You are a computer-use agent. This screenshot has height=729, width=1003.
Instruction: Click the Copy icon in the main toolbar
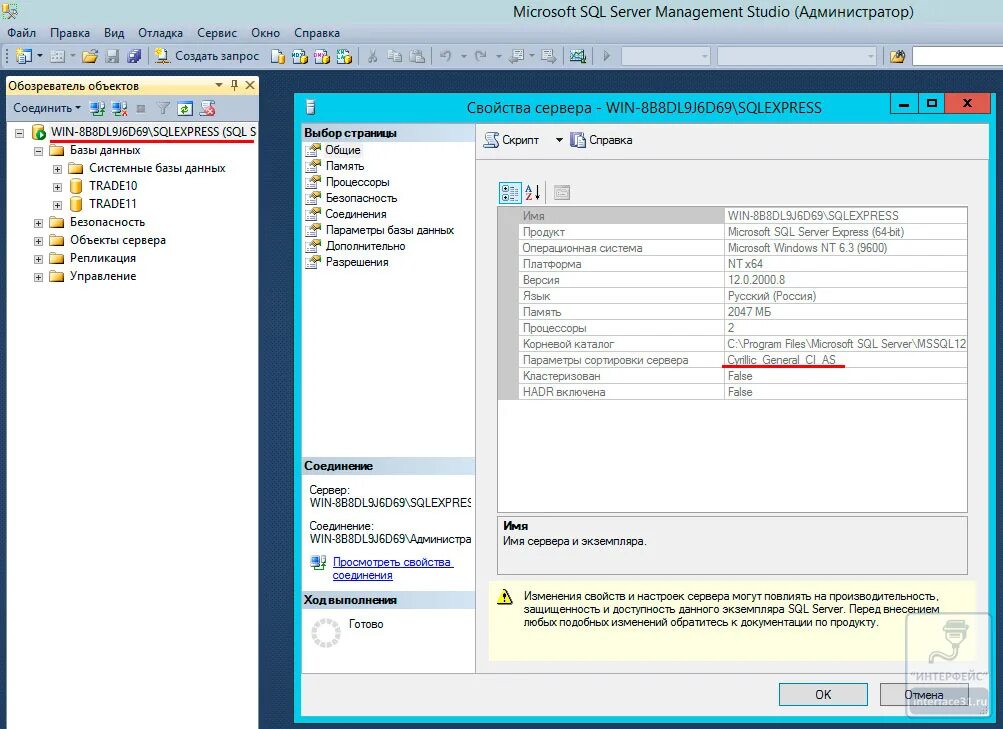pyautogui.click(x=395, y=56)
